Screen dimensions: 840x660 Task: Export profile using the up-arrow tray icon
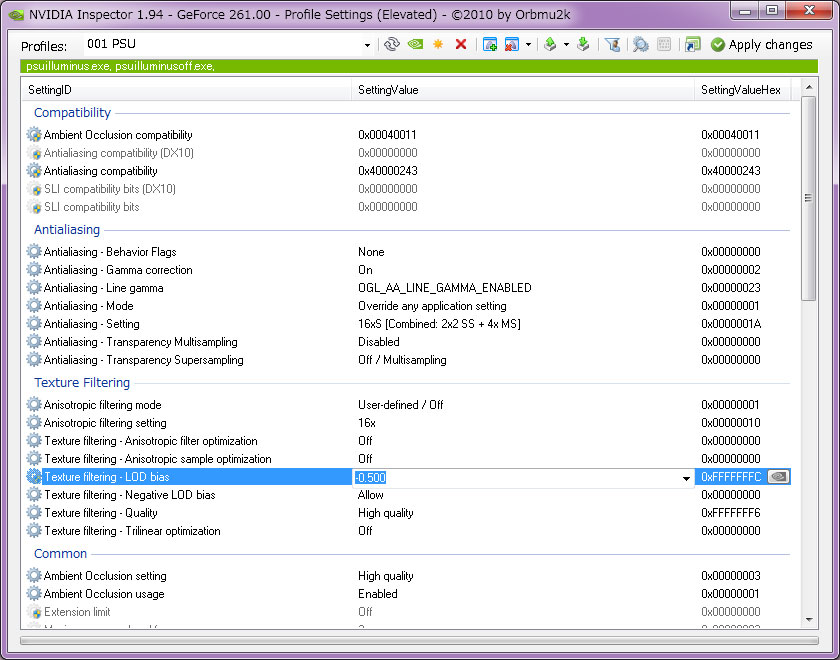pyautogui.click(x=550, y=44)
